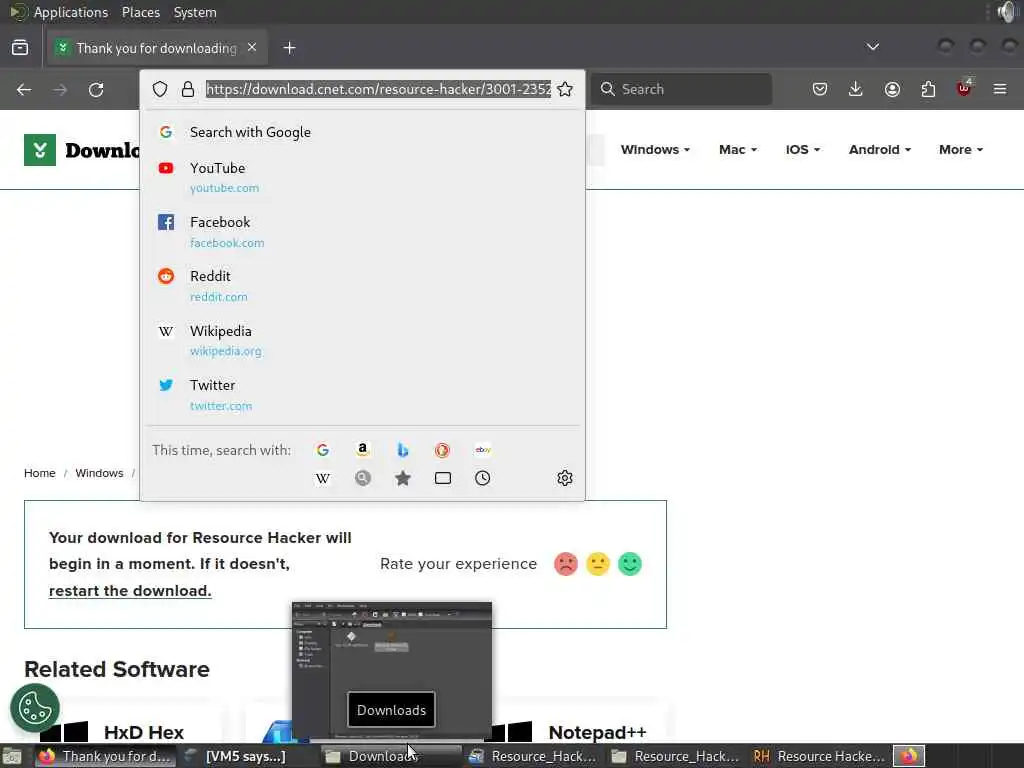The height and width of the screenshot is (768, 1024).
Task: Switch to 'RH Resource Hacke...' taskbar window
Action: tap(820, 756)
